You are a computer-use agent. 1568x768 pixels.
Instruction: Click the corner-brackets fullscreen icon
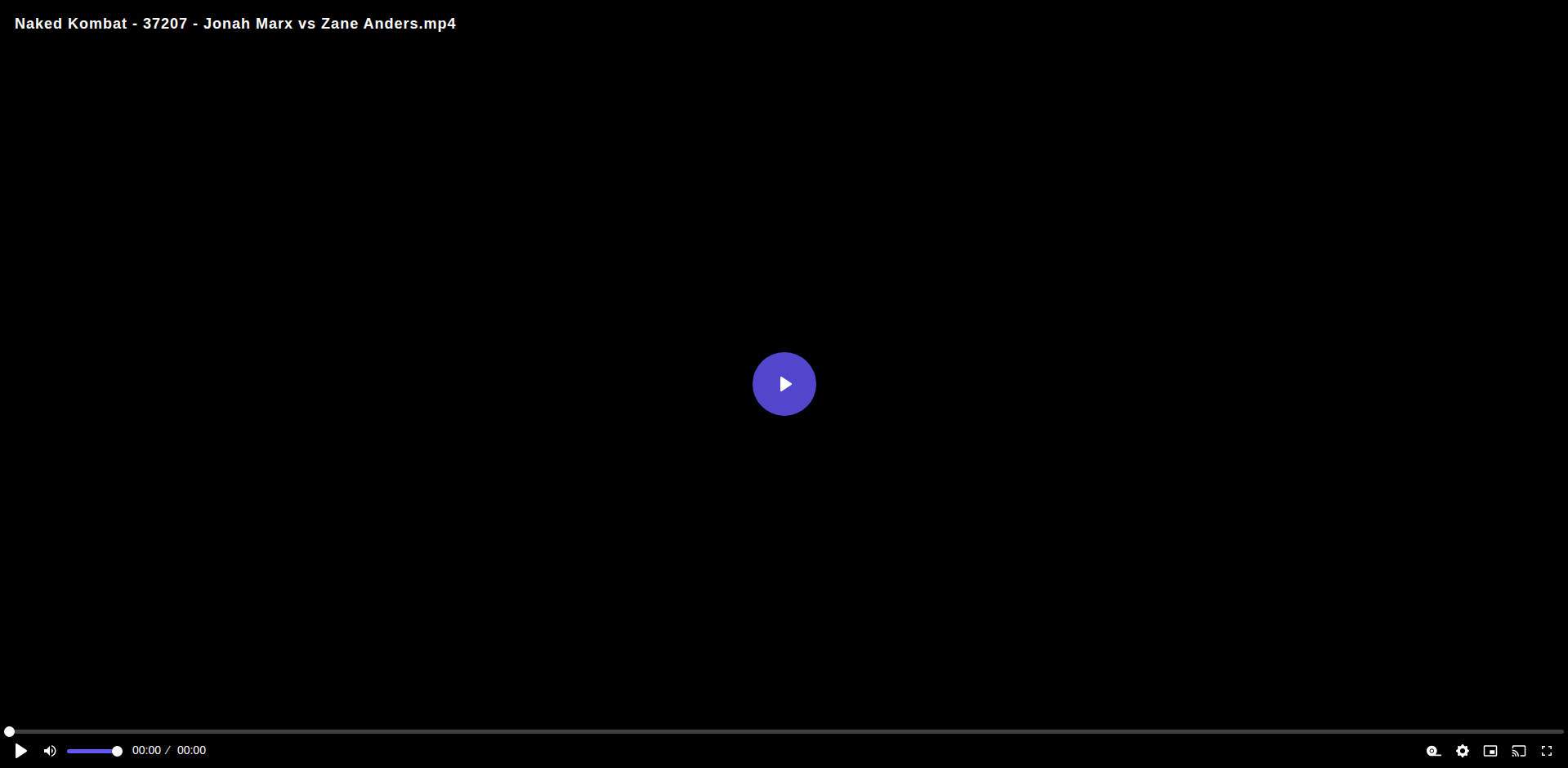1547,751
